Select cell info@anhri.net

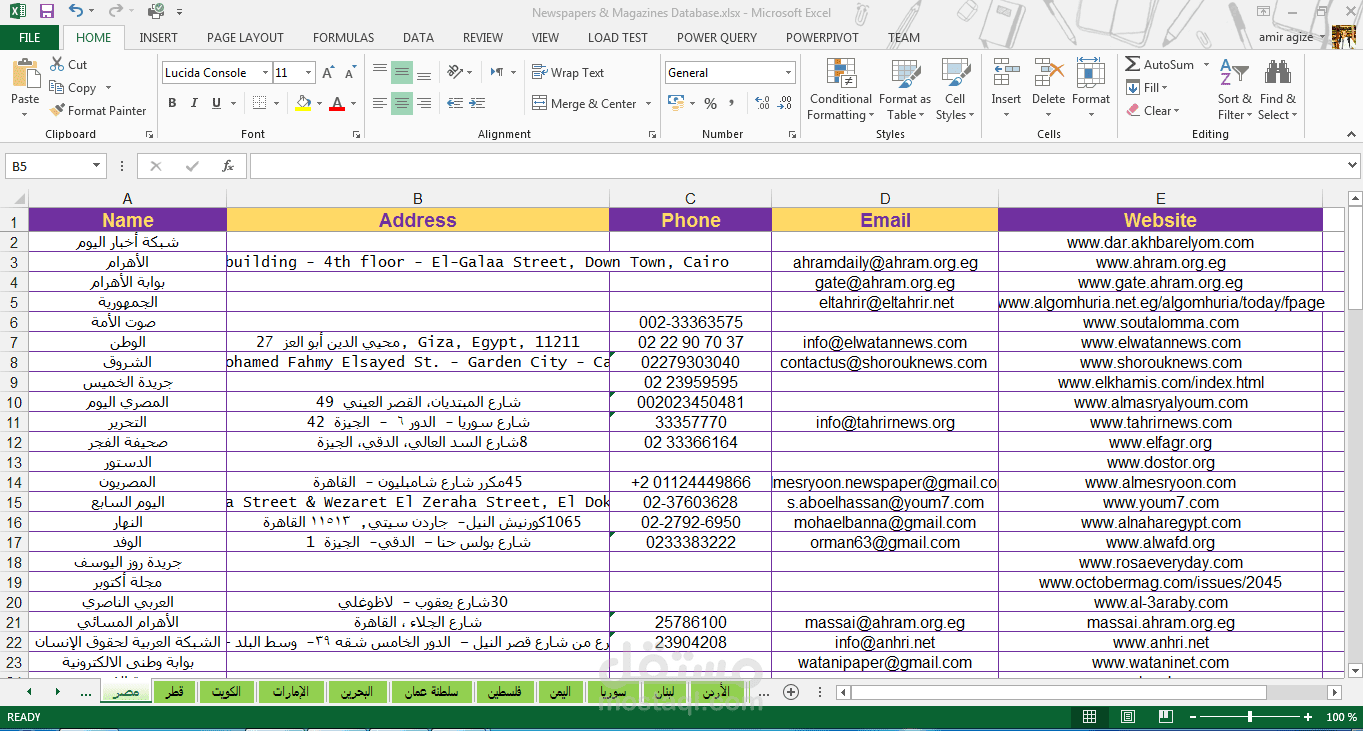885,642
